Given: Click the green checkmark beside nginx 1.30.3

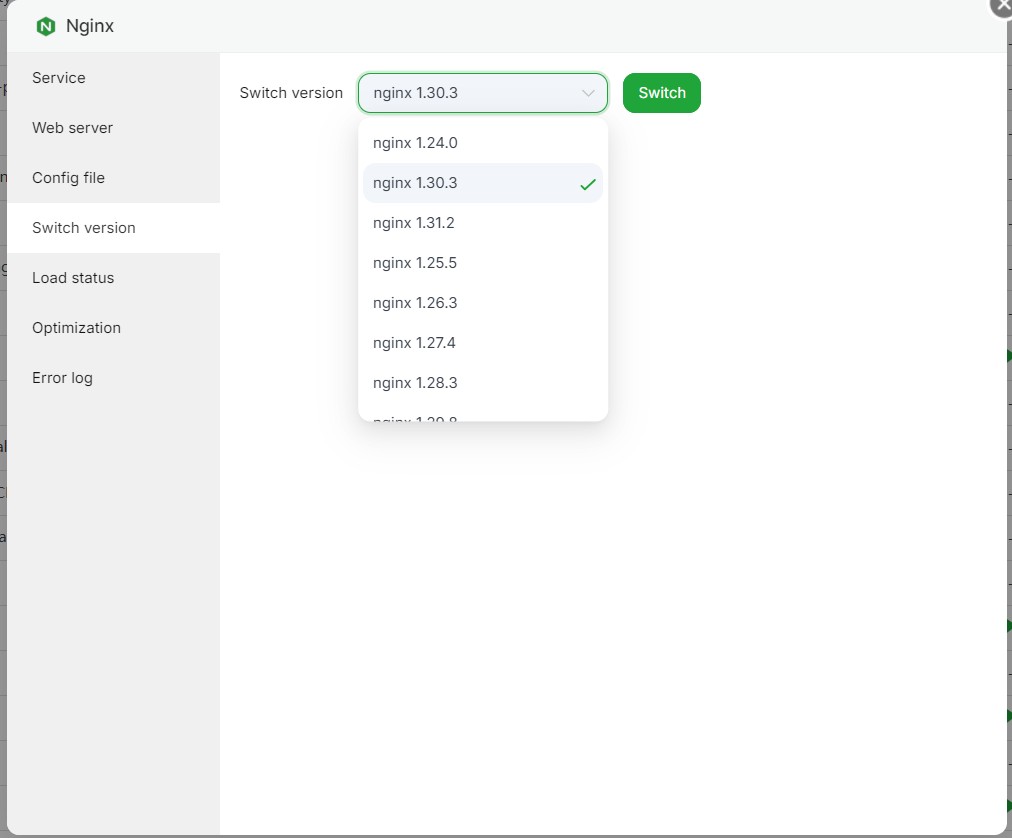Looking at the screenshot, I should [588, 185].
